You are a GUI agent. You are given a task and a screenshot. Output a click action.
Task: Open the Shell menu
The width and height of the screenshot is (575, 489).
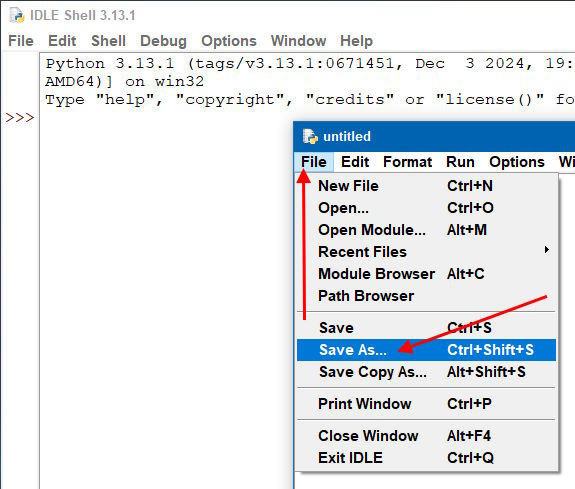pyautogui.click(x=109, y=41)
